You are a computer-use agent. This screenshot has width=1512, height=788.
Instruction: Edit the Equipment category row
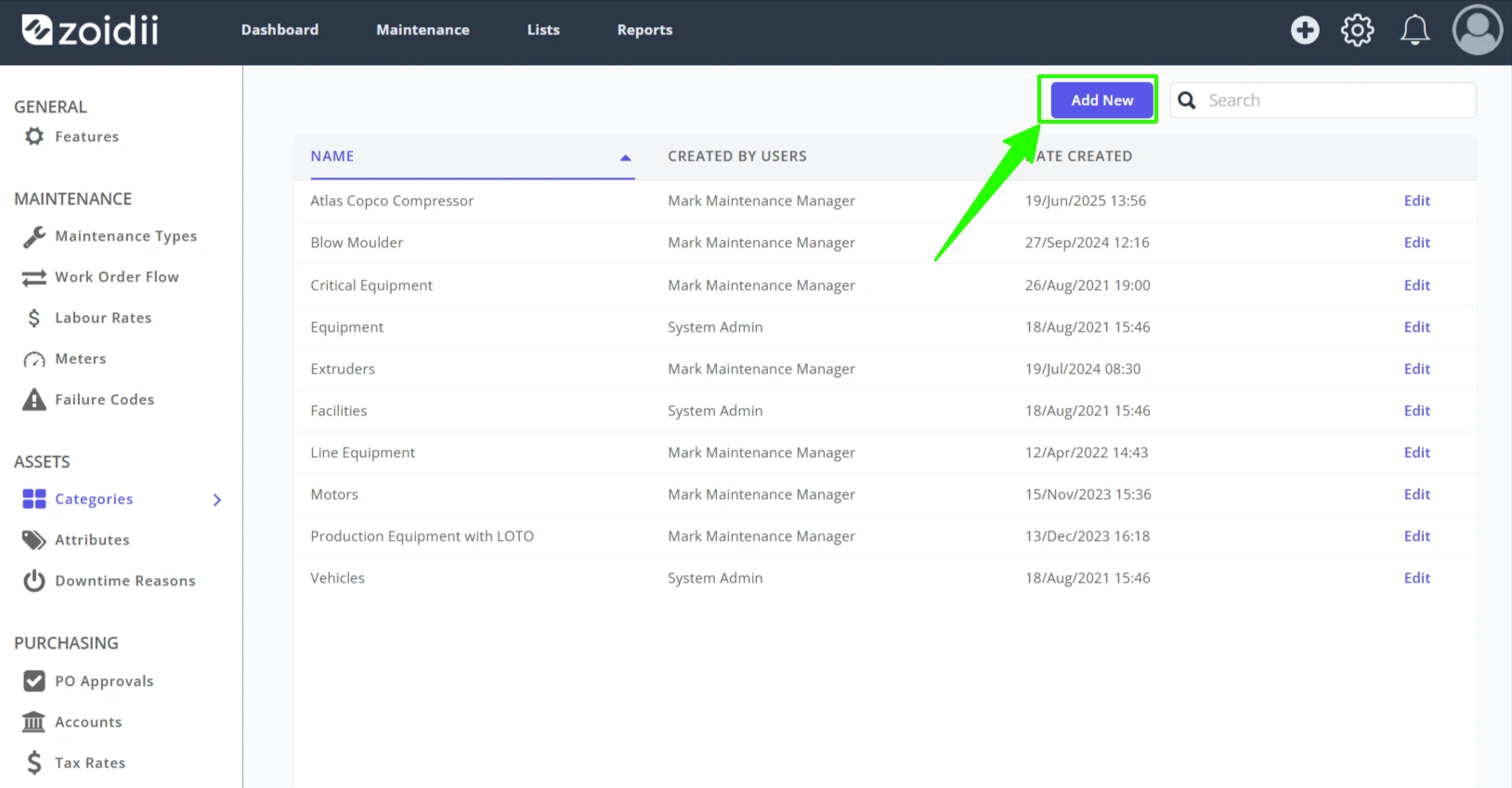[x=1417, y=327]
